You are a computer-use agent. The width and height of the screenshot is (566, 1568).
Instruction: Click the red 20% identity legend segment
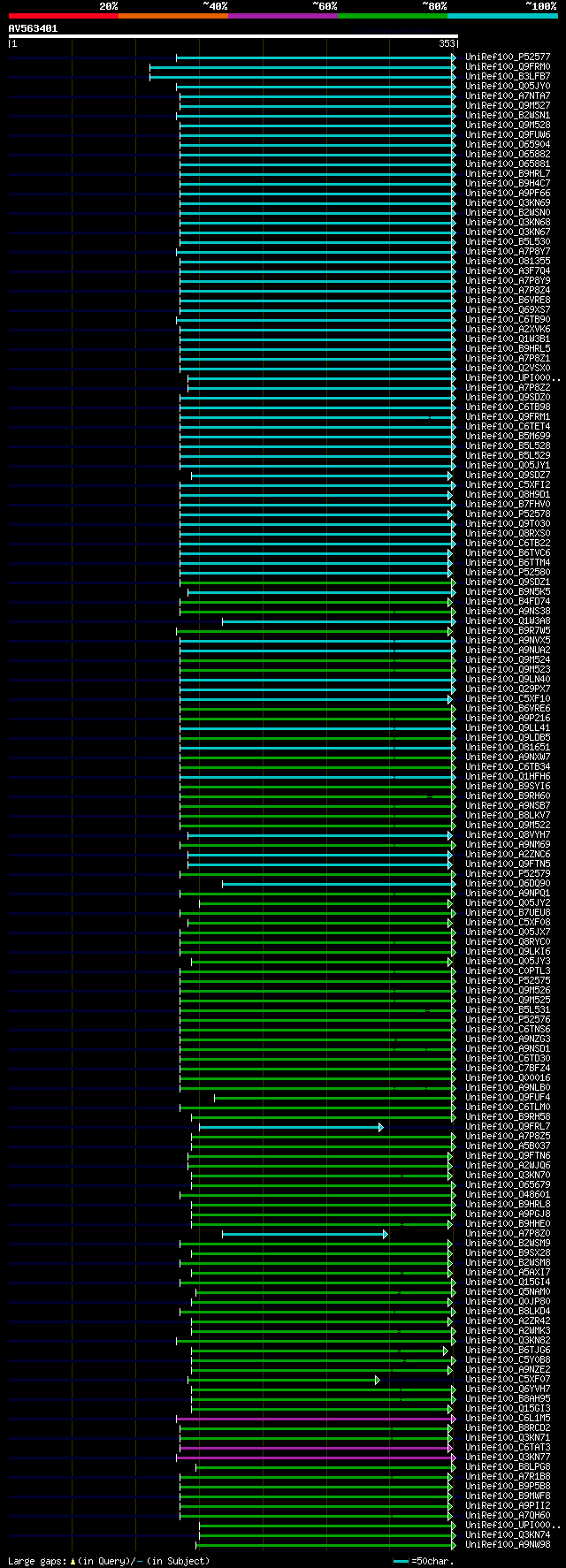pos(64,16)
